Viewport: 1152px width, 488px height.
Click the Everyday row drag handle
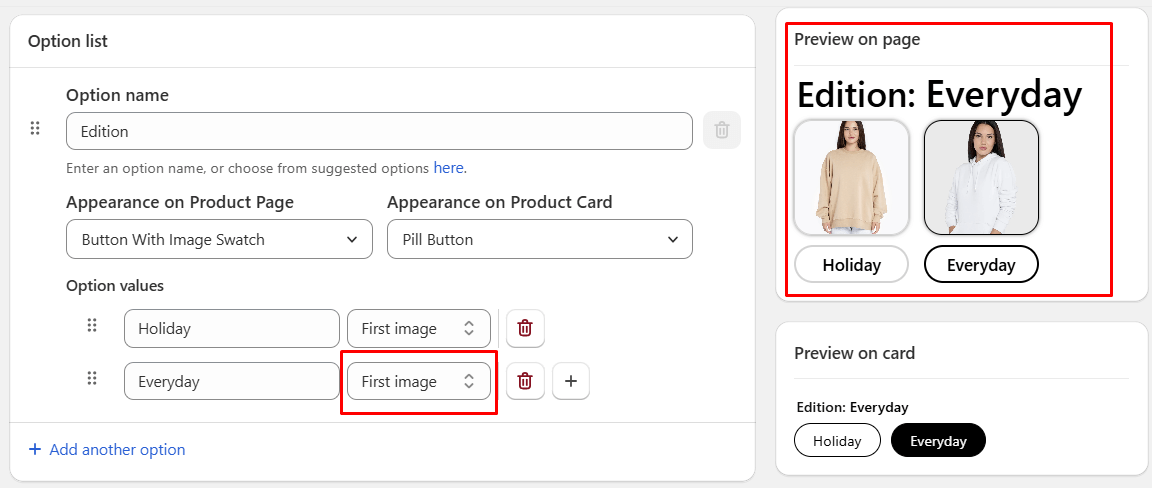[92, 378]
